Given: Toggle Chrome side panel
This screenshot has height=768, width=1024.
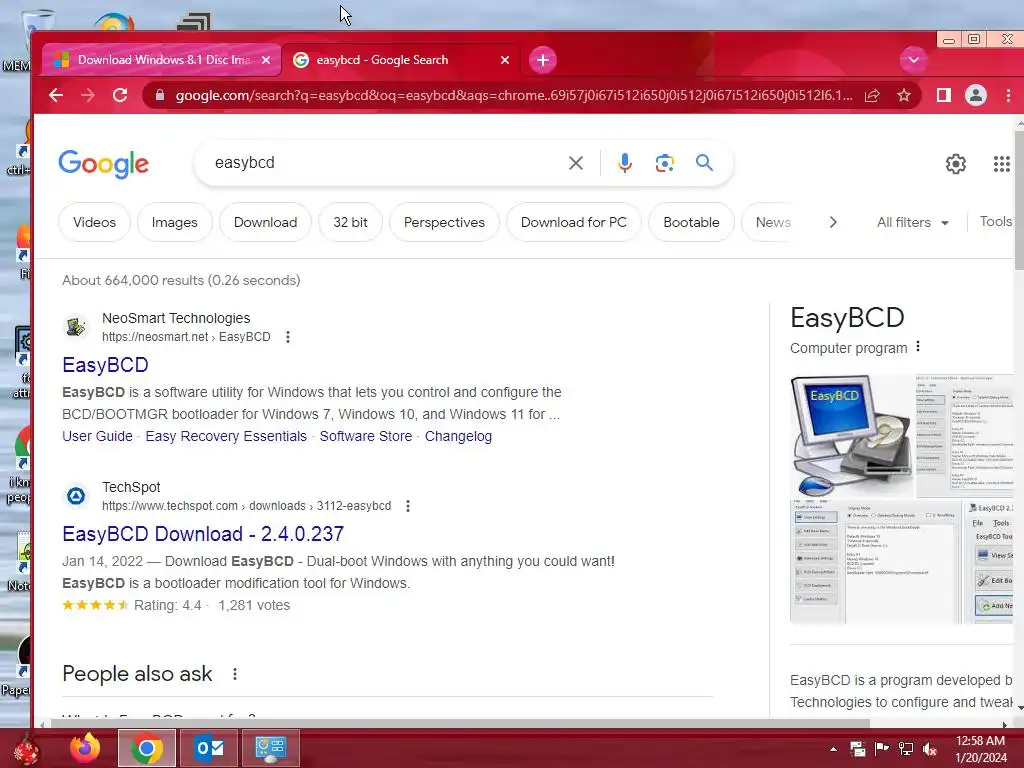Looking at the screenshot, I should (943, 95).
